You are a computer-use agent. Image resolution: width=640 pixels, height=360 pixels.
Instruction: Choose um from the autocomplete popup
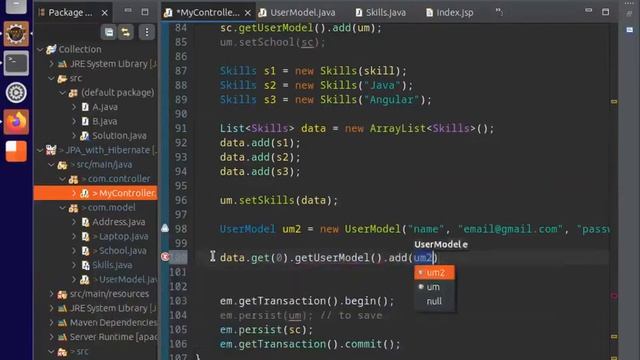pyautogui.click(x=434, y=287)
